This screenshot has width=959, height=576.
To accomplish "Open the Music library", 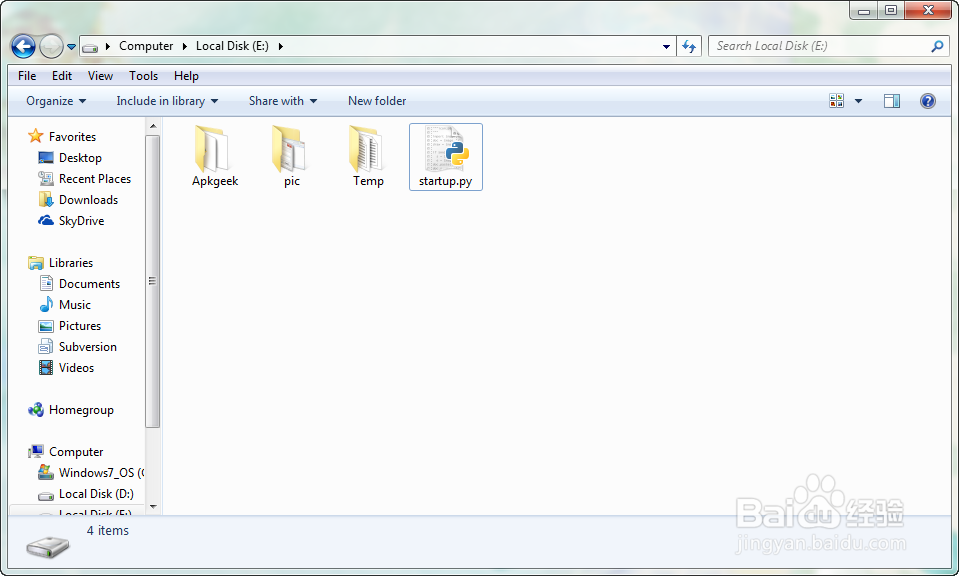I will 64,305.
